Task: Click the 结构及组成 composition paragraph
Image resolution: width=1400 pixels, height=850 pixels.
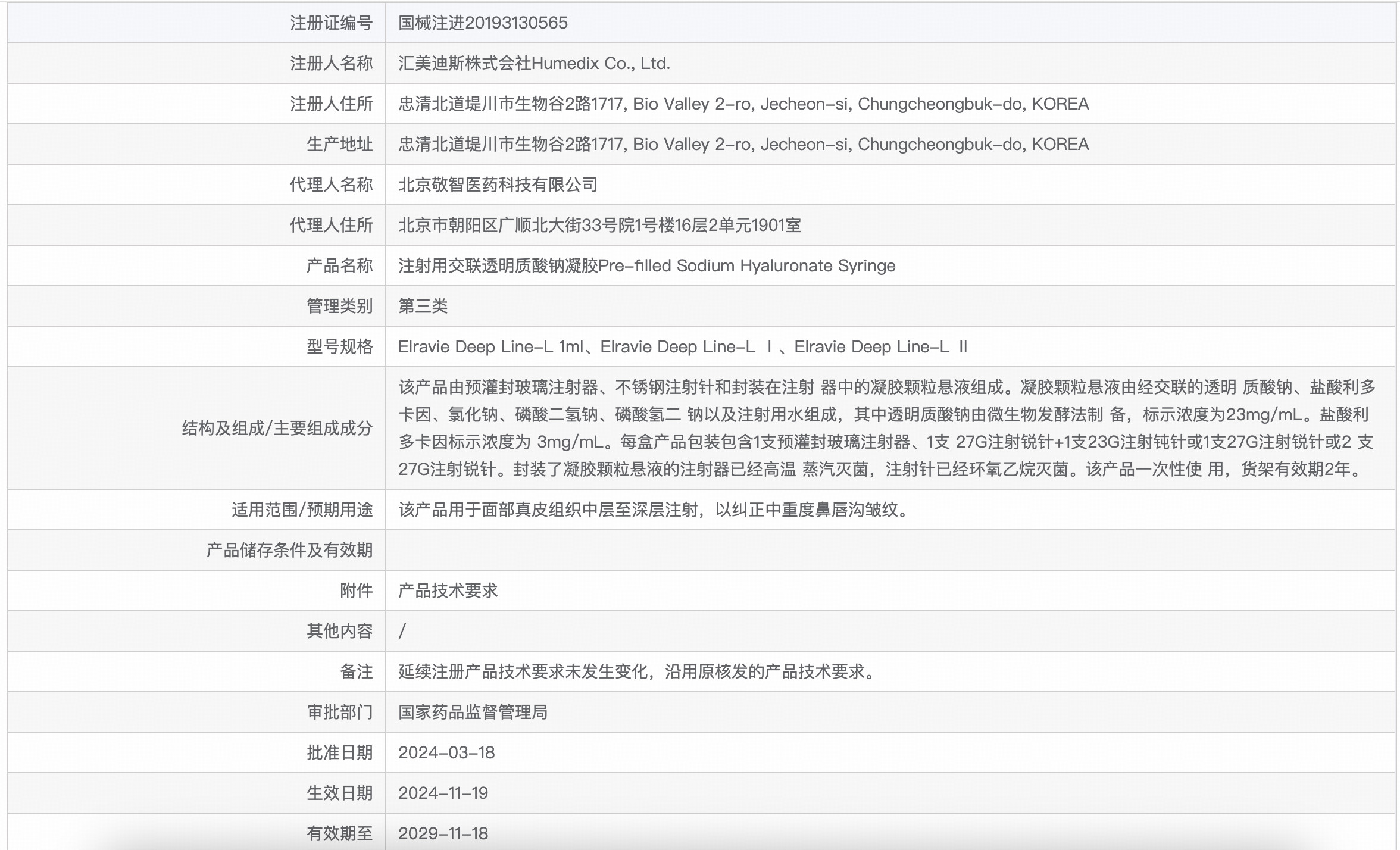Action: [x=887, y=429]
